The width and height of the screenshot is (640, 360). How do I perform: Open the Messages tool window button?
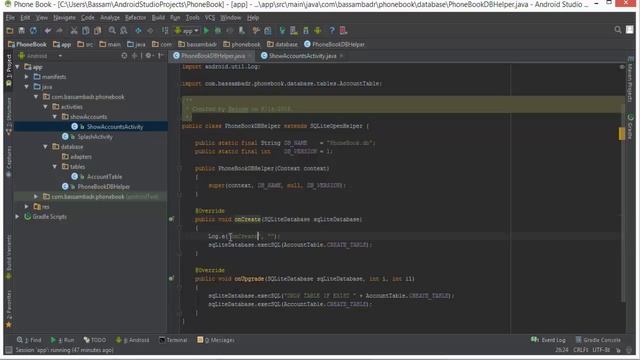pyautogui.click(x=216, y=340)
